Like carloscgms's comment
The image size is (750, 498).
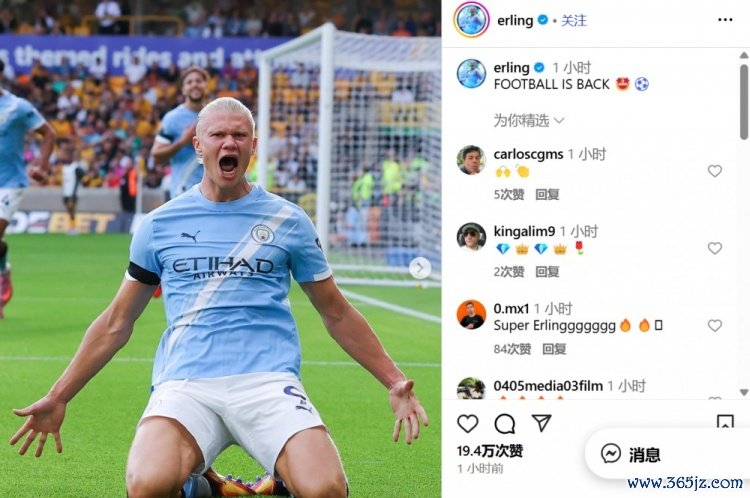coord(715,171)
